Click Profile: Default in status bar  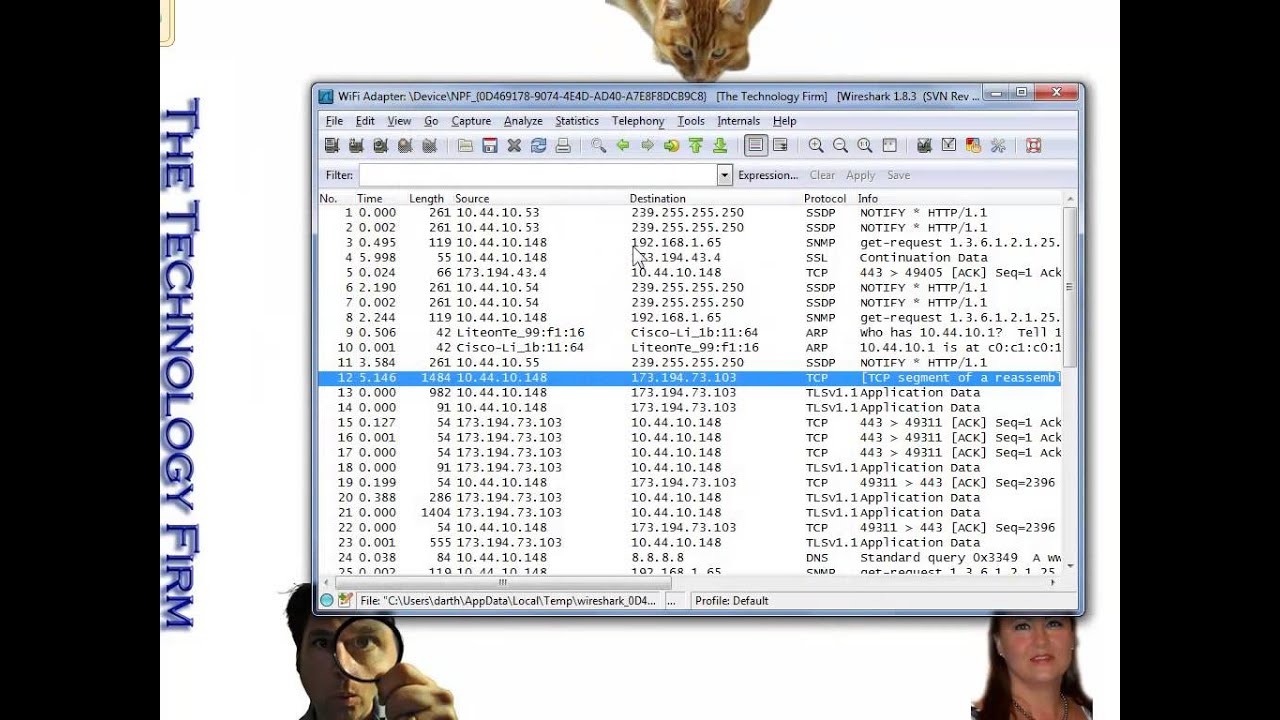tap(732, 601)
